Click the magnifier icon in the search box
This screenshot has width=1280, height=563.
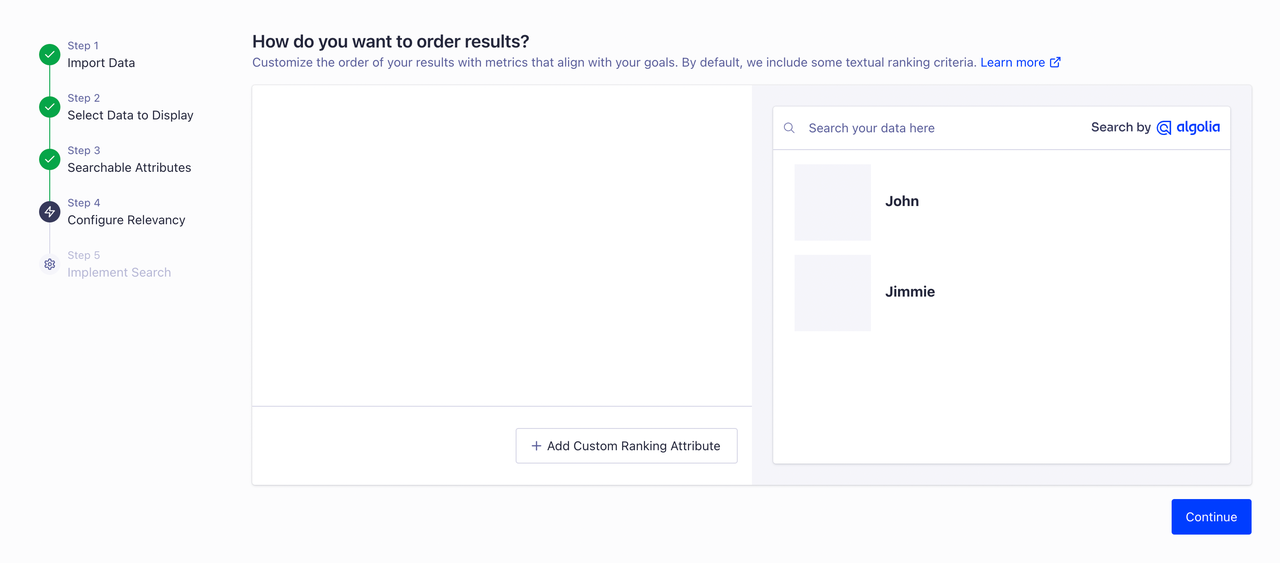coord(789,128)
